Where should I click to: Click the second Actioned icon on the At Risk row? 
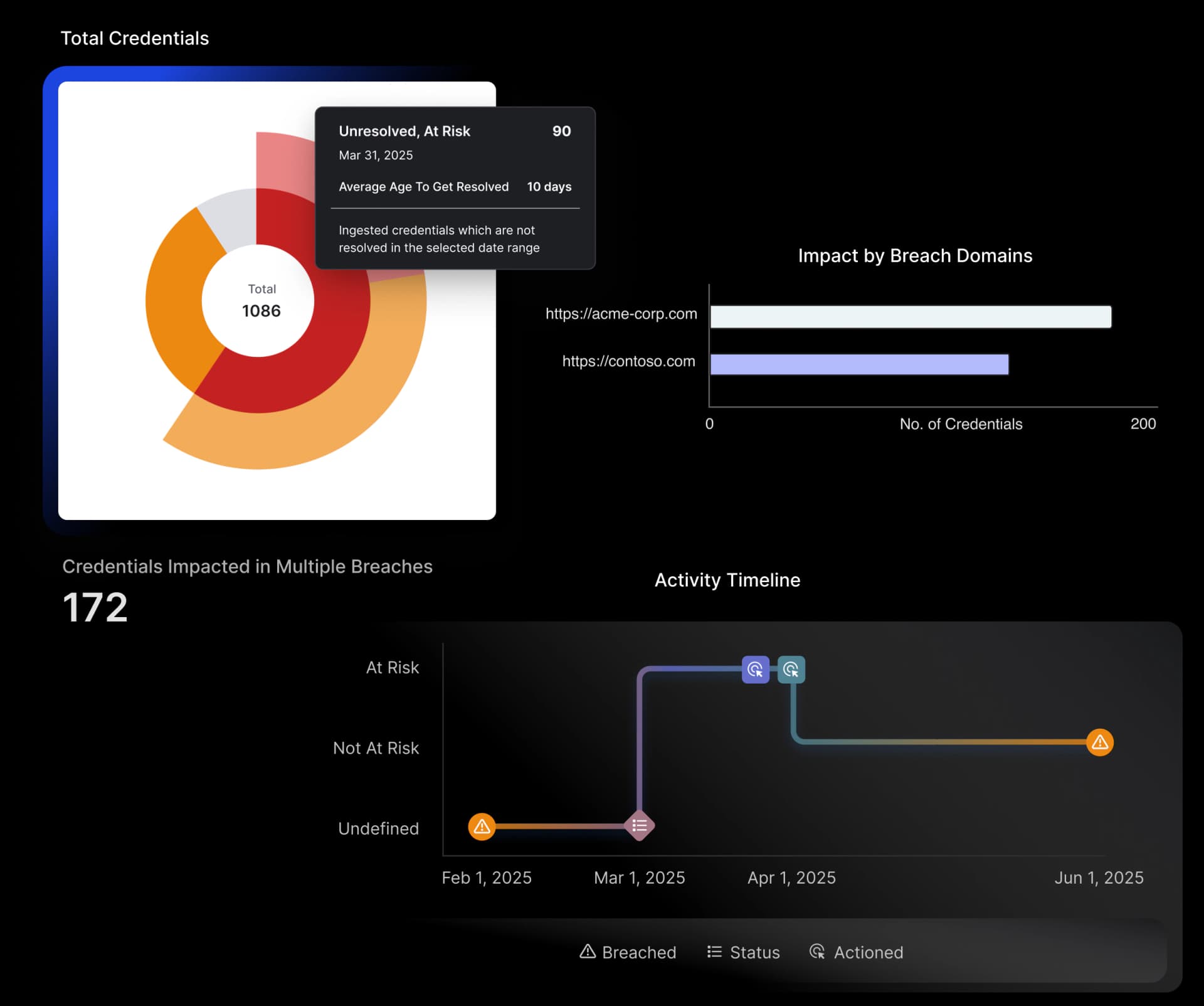pyautogui.click(x=792, y=670)
